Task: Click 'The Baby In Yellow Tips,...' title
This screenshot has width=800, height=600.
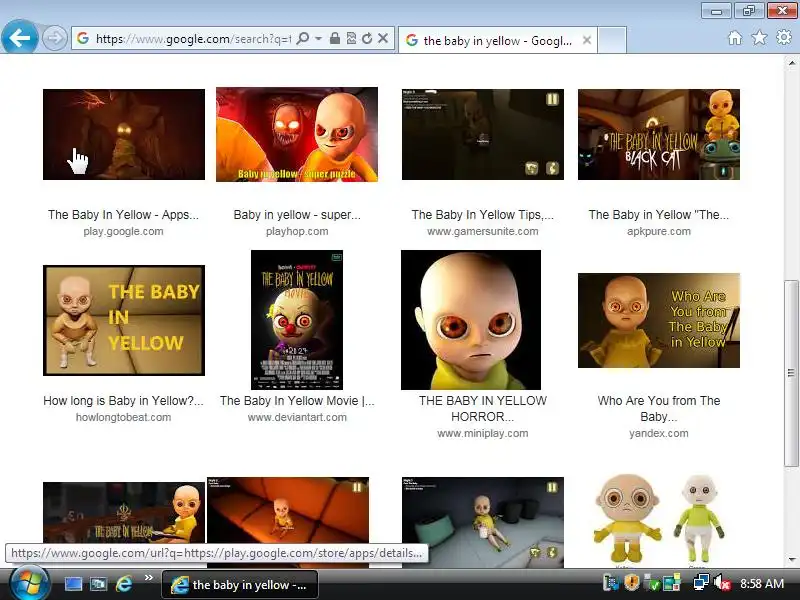Action: (x=483, y=215)
